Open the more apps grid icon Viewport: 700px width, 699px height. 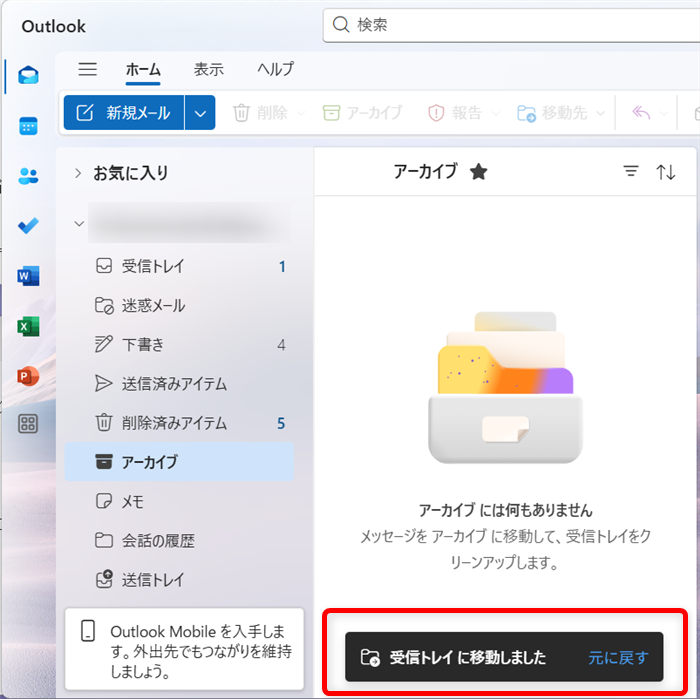[28, 424]
